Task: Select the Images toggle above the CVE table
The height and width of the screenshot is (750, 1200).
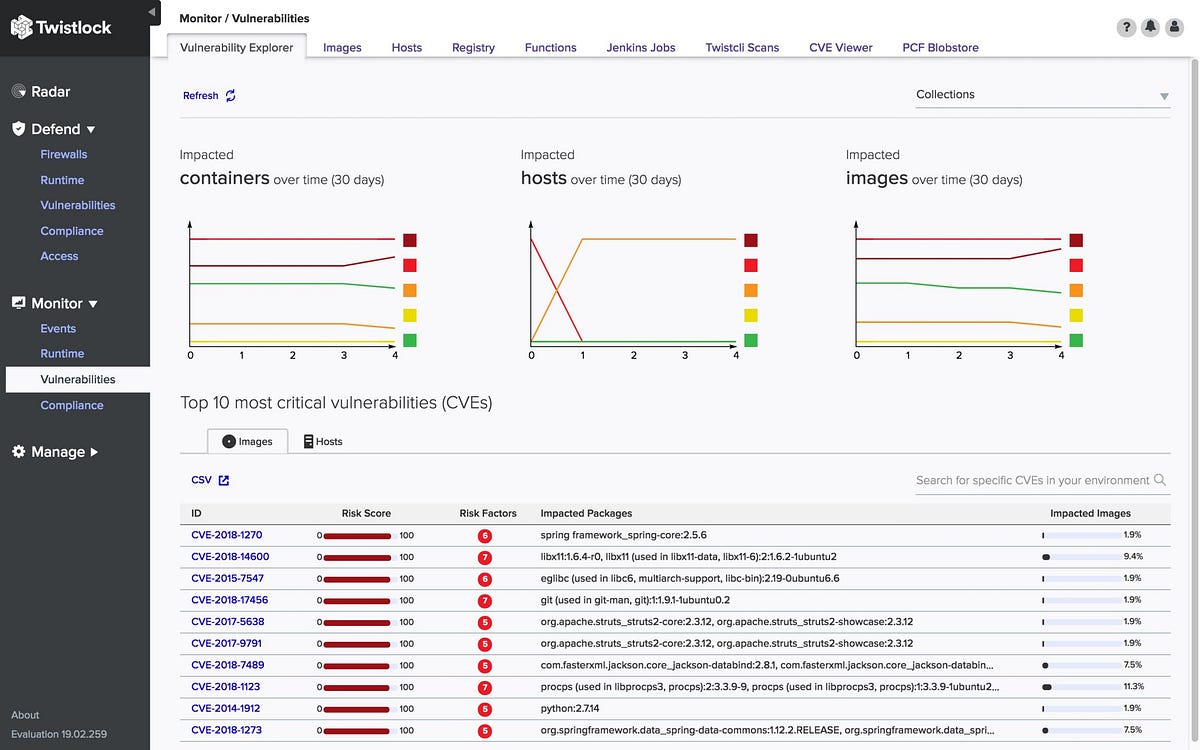Action: (x=246, y=441)
